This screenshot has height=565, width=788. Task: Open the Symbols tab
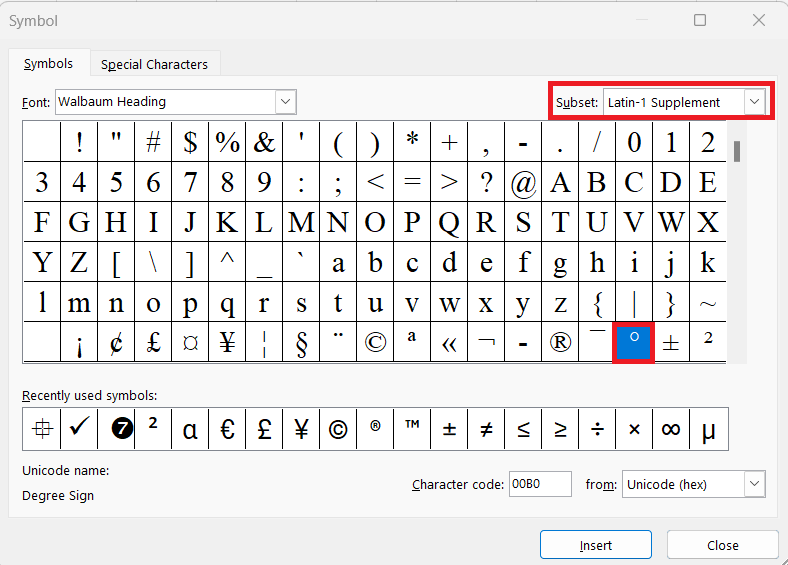tap(48, 64)
